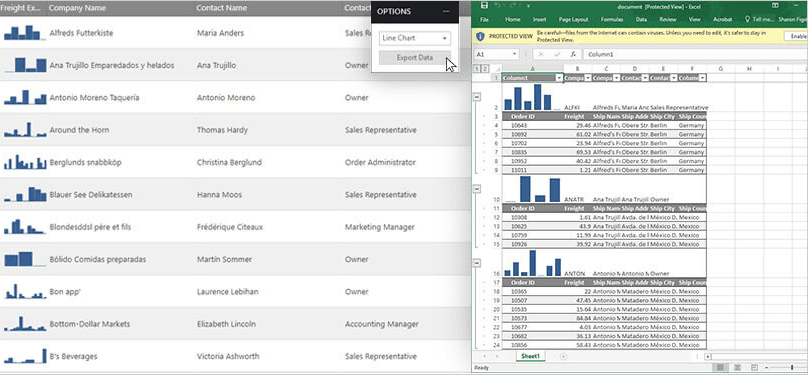808x375 pixels.
Task: Switch to the Acrobat ribbon tab
Action: point(722,19)
